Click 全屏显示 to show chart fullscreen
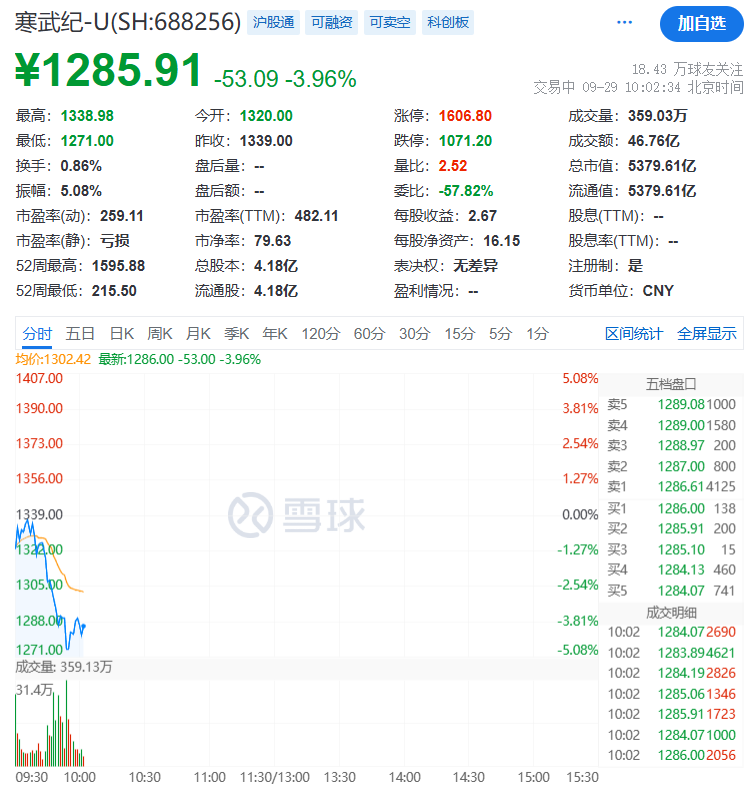 point(706,334)
